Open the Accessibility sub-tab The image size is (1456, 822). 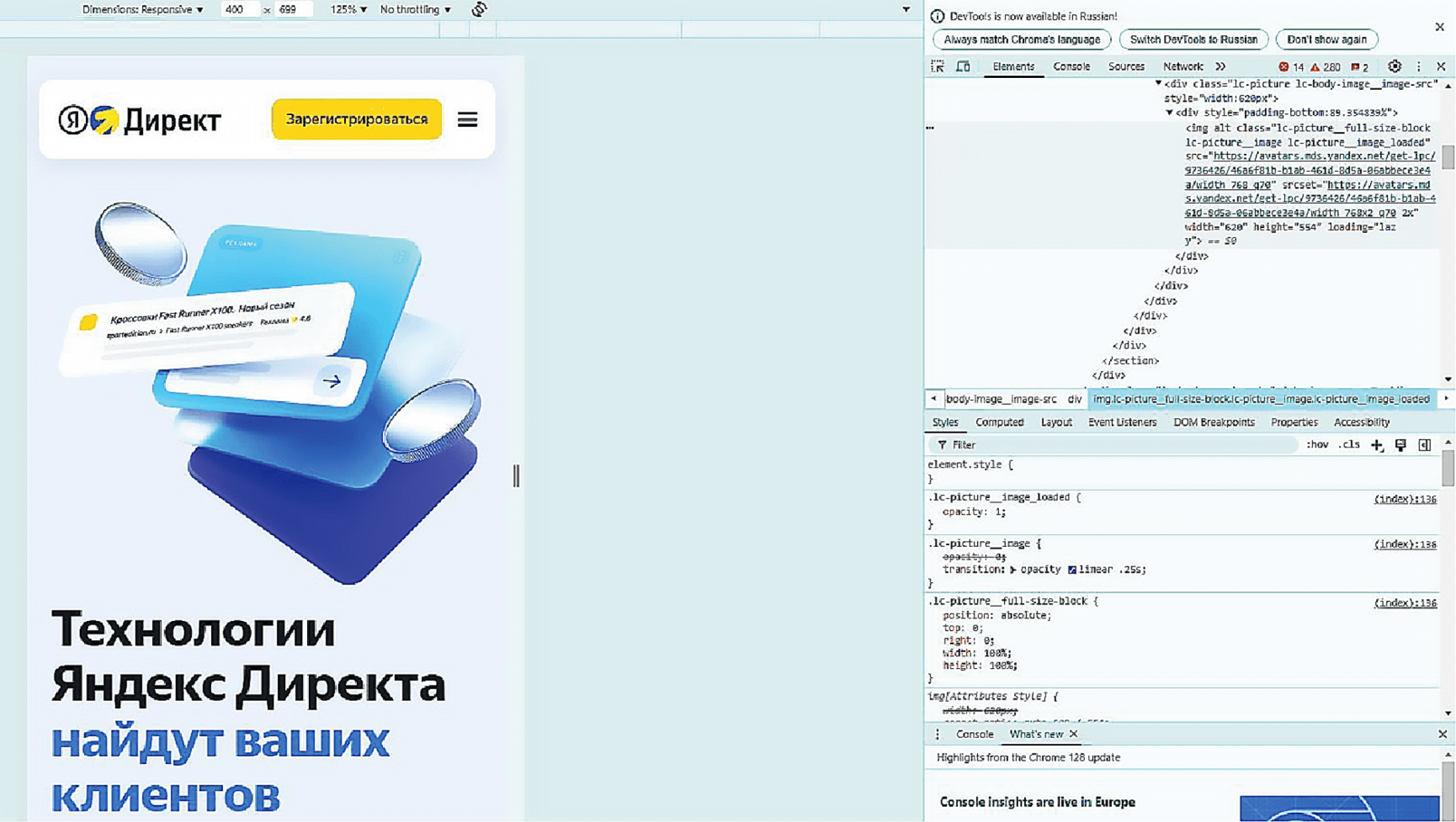click(x=1361, y=423)
